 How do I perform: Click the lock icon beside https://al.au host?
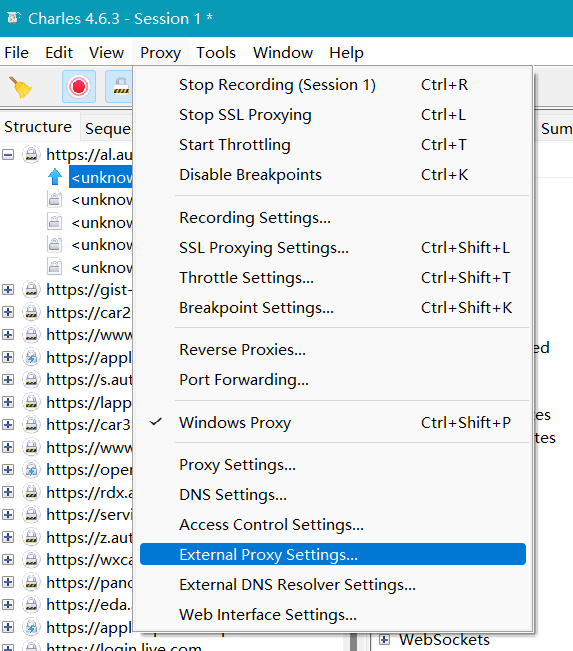31,154
